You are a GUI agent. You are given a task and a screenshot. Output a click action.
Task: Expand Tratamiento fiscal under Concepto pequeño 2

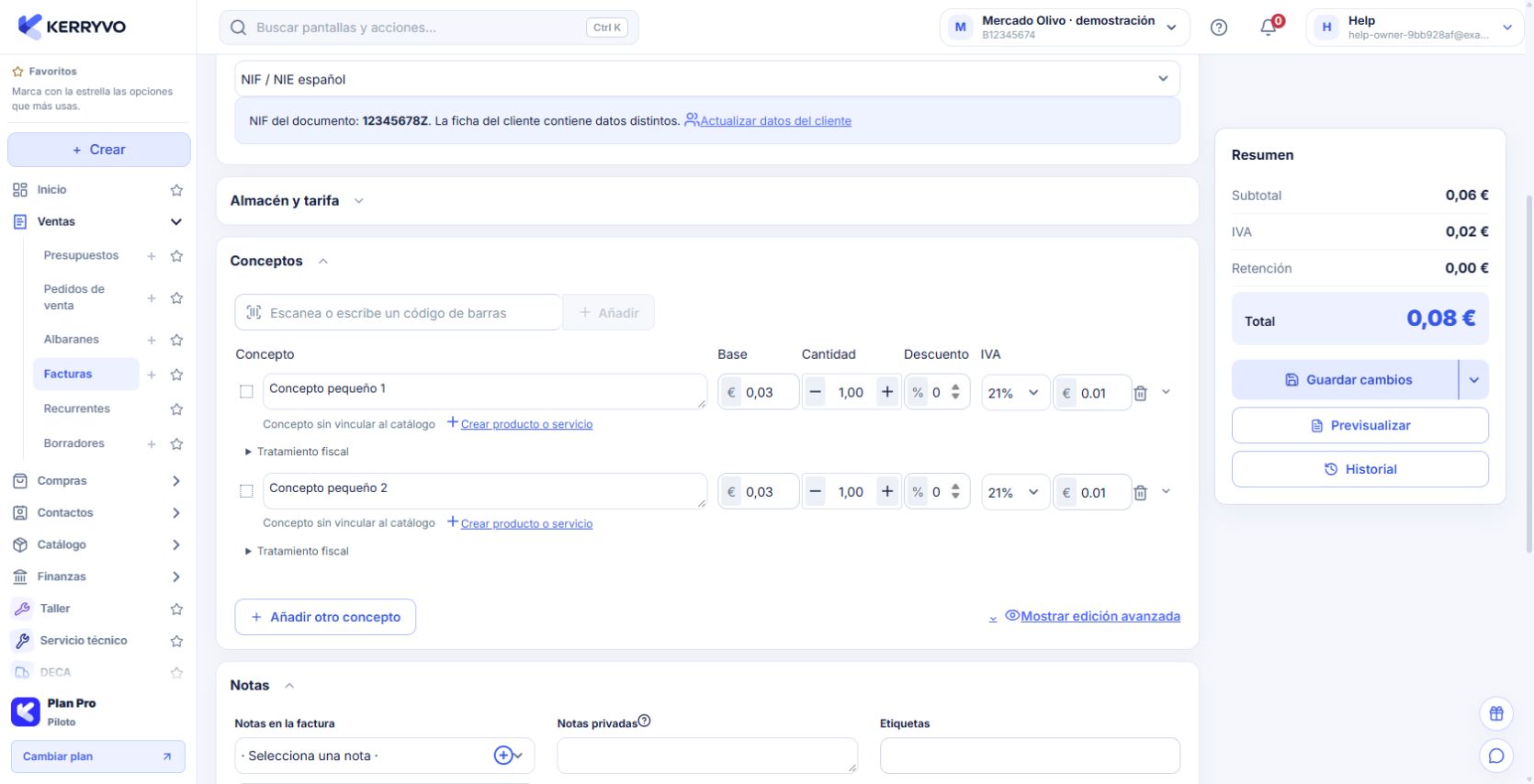pyautogui.click(x=297, y=551)
